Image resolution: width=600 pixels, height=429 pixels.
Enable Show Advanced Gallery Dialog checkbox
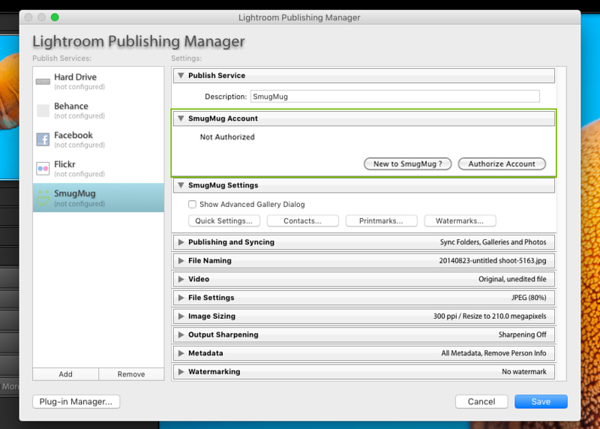[192, 204]
